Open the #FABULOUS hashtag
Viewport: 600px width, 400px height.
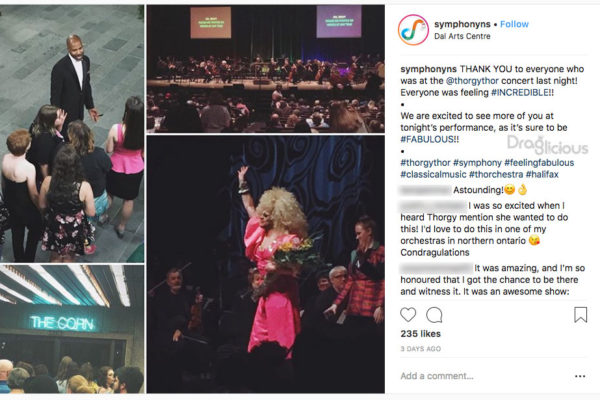pos(427,139)
